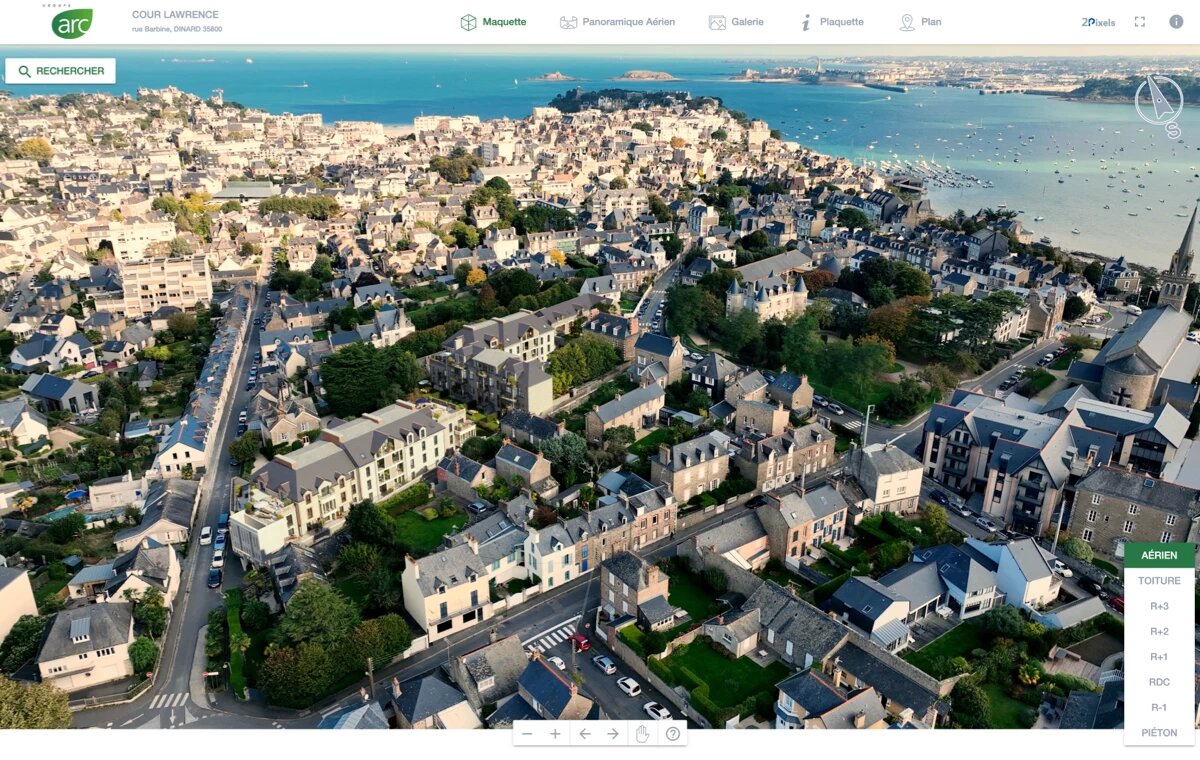1200x760 pixels.
Task: Switch to Piéton pedestrian view
Action: [1159, 733]
